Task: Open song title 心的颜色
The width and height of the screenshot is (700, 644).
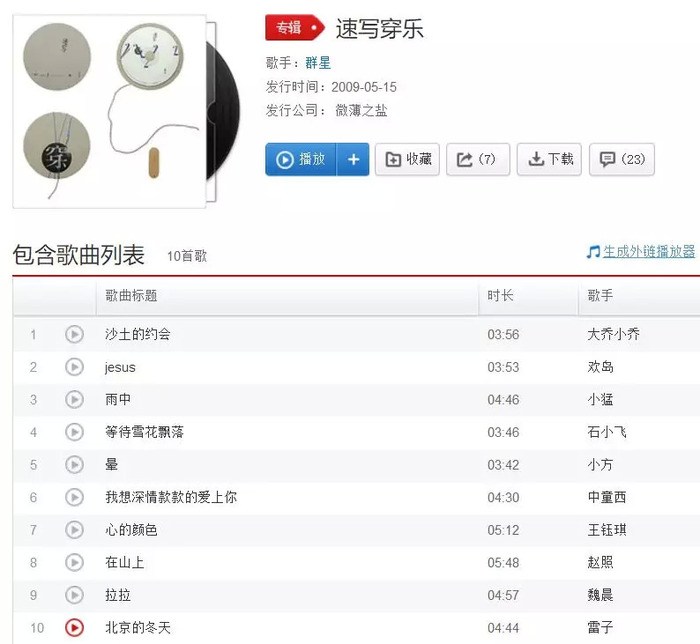Action: tap(131, 530)
